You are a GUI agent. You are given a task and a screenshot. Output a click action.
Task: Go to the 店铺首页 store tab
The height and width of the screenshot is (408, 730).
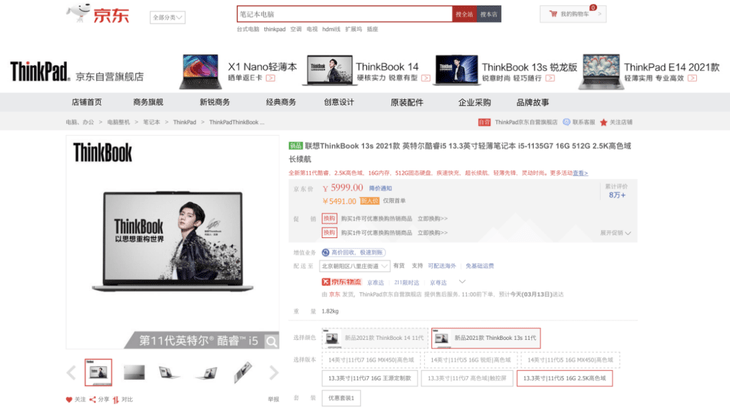point(87,102)
